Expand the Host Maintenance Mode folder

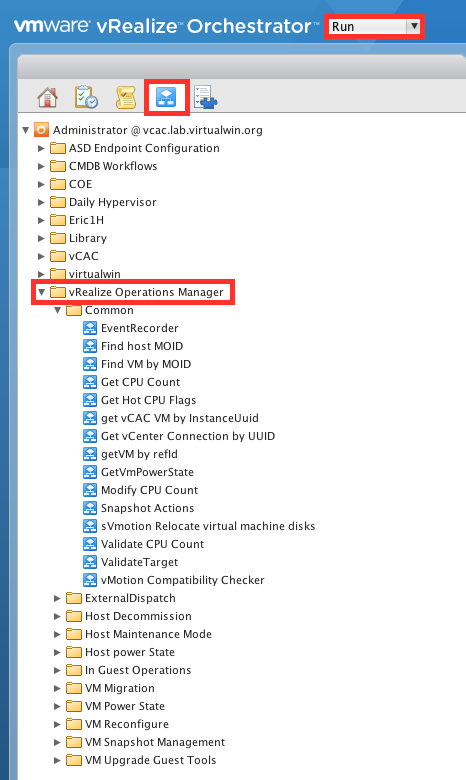58,634
